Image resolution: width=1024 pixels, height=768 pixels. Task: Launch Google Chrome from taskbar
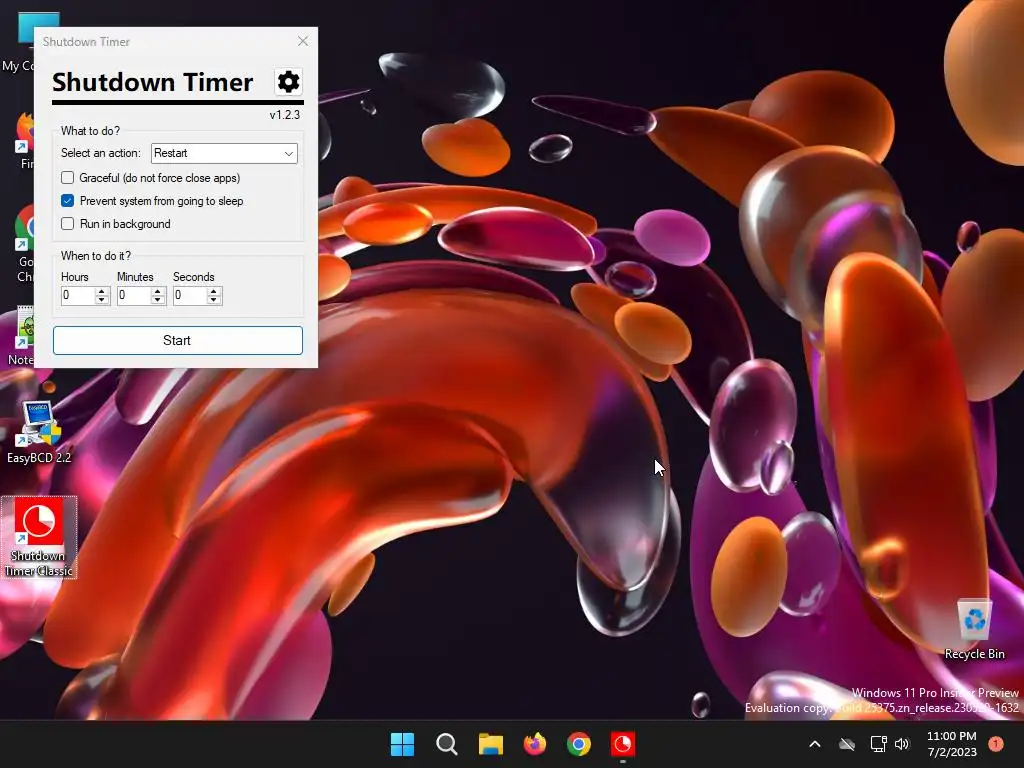click(x=579, y=744)
